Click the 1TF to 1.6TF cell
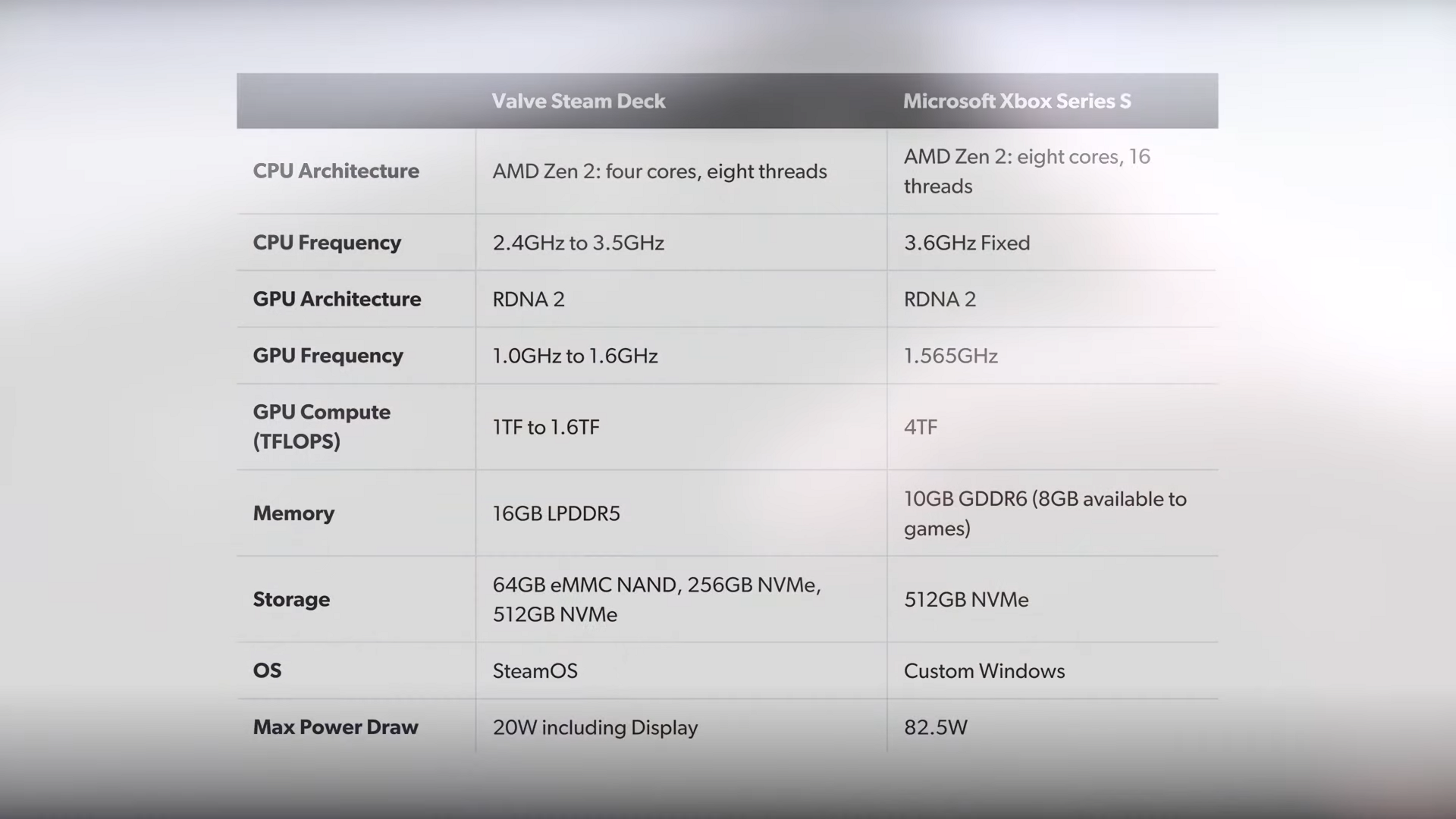Image resolution: width=1456 pixels, height=819 pixels. point(545,427)
